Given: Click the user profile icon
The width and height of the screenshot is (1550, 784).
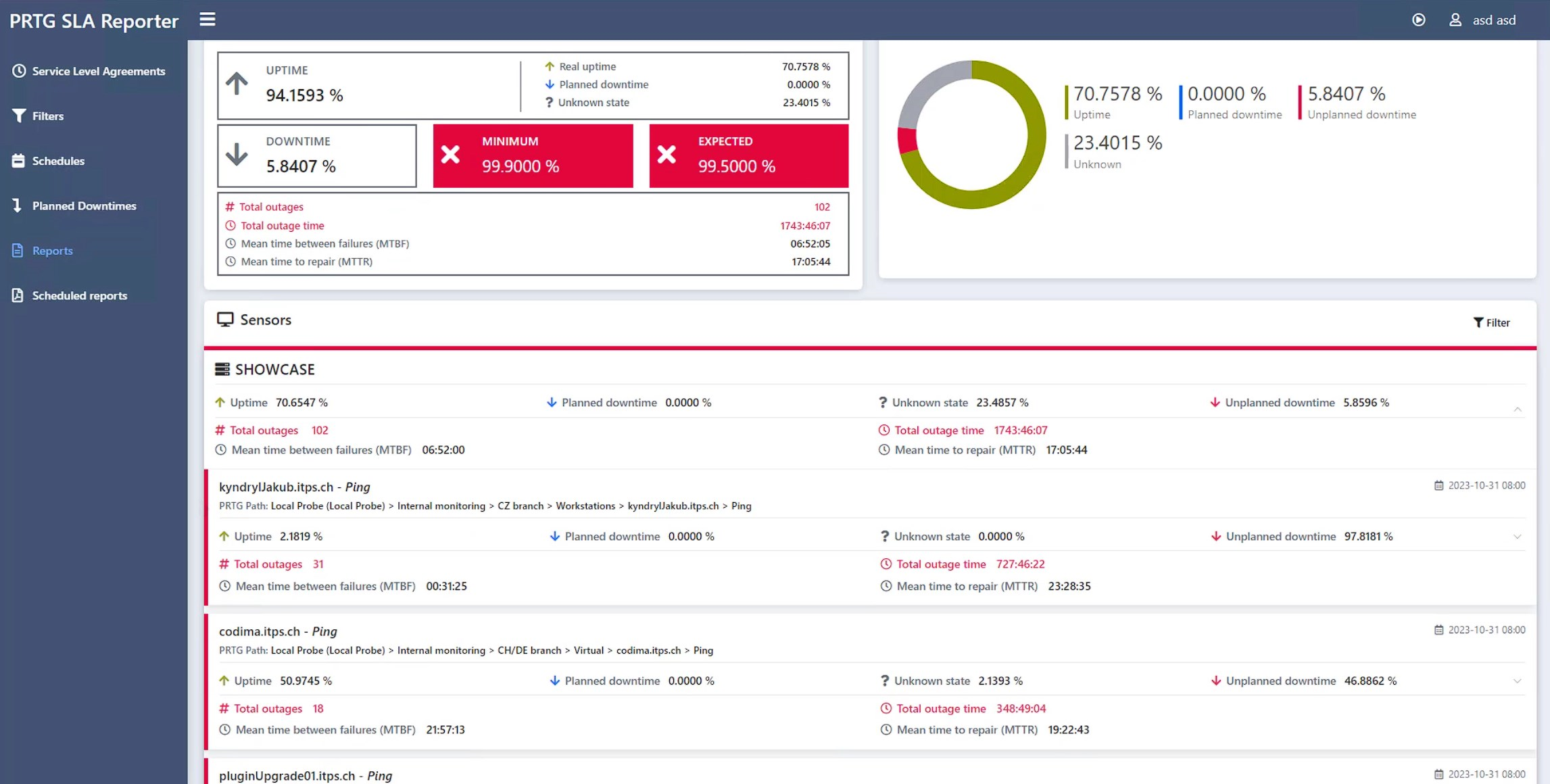Looking at the screenshot, I should tap(1455, 20).
